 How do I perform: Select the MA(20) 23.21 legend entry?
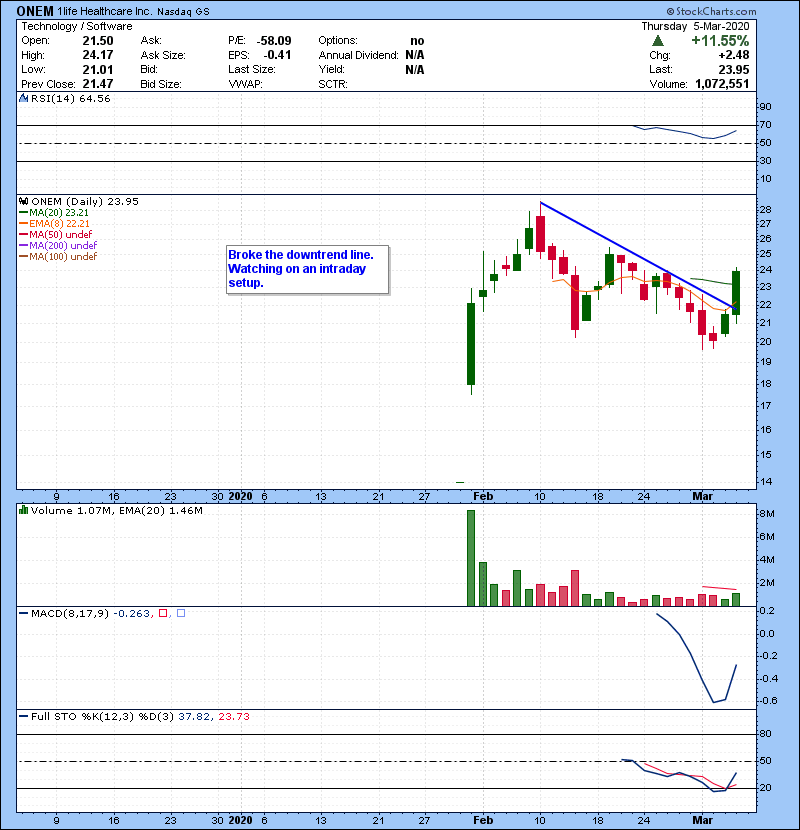click(x=54, y=212)
